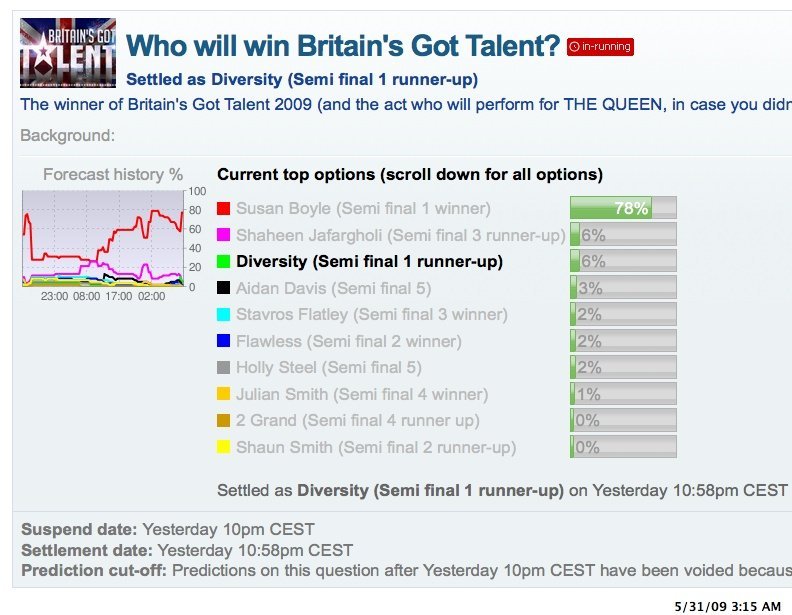Click the blue Flawless color swatch
The width and height of the screenshot is (792, 615).
[223, 341]
